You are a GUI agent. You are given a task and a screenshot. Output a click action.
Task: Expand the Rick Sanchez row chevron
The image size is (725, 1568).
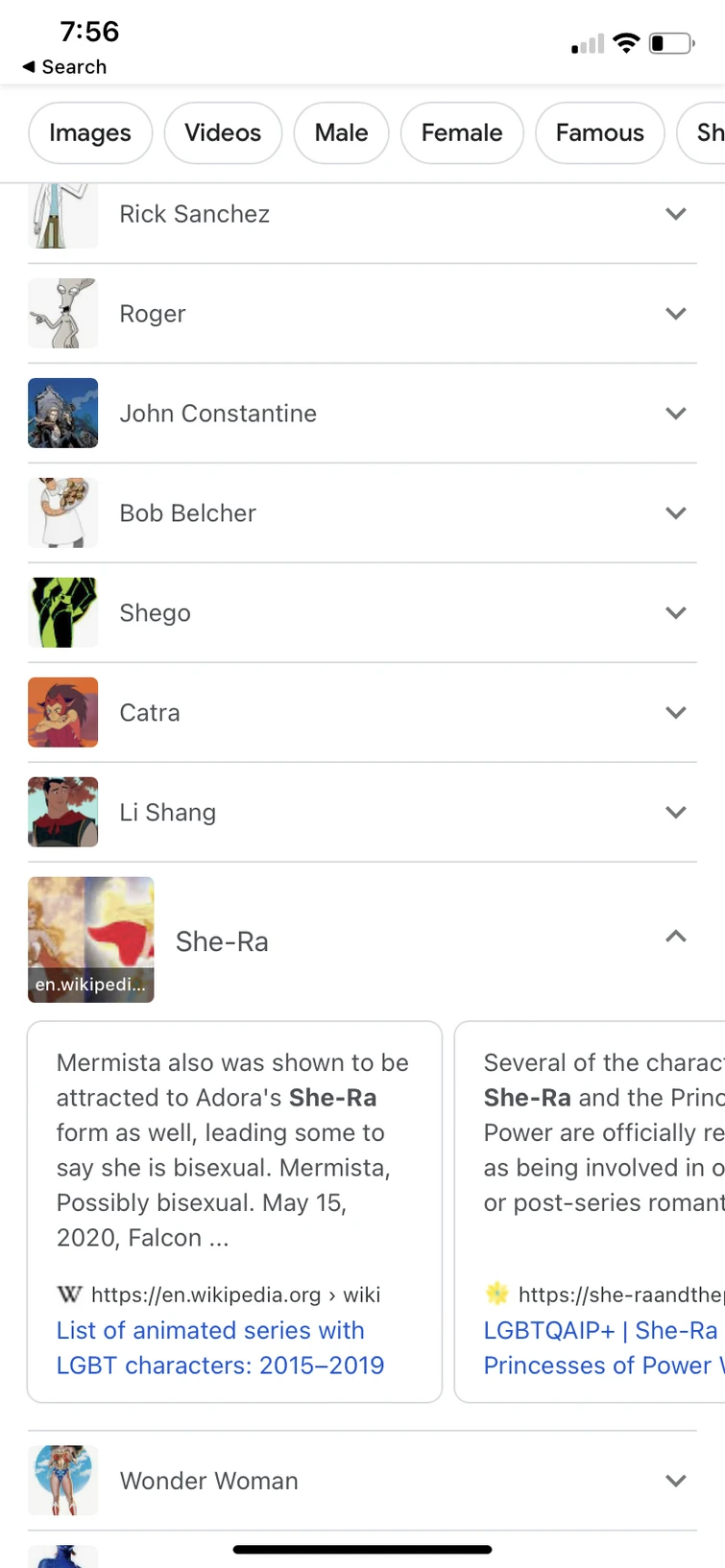click(x=676, y=214)
